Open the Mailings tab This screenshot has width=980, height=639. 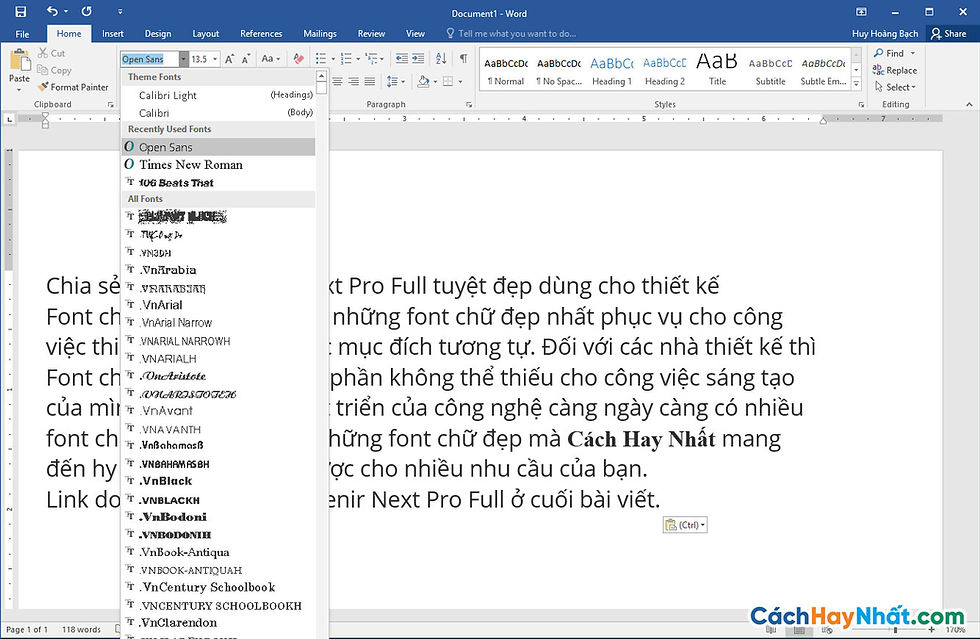point(319,34)
